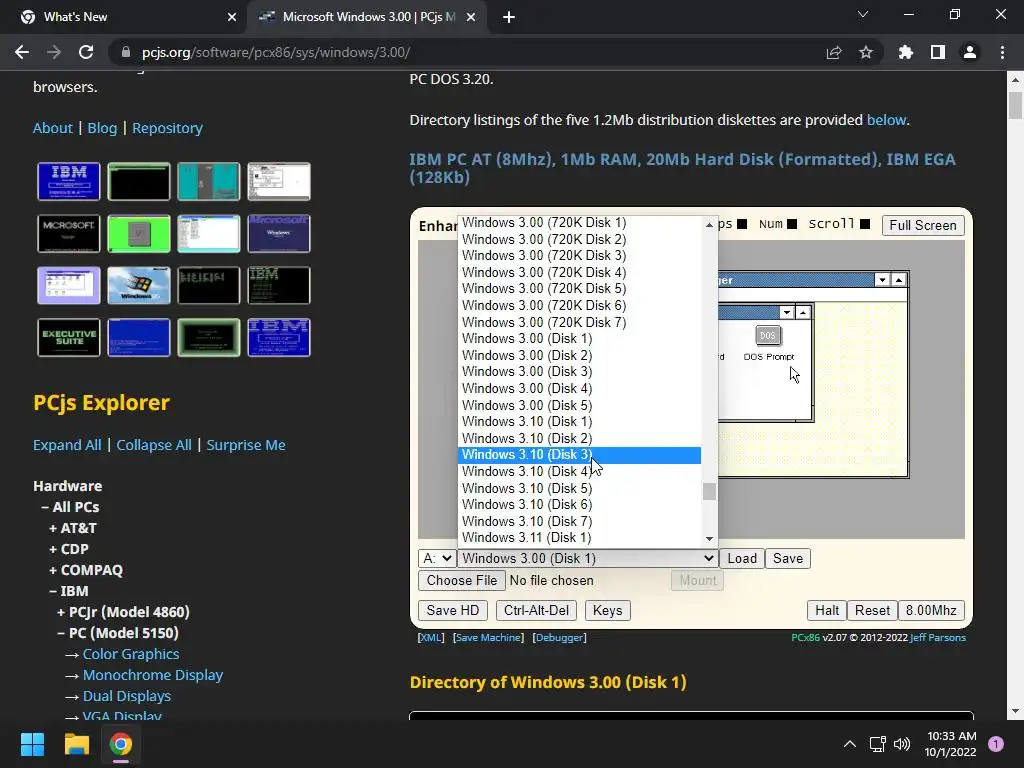Viewport: 1024px width, 768px height.
Task: Open the Debugger link below the machine
Action: tap(560, 637)
